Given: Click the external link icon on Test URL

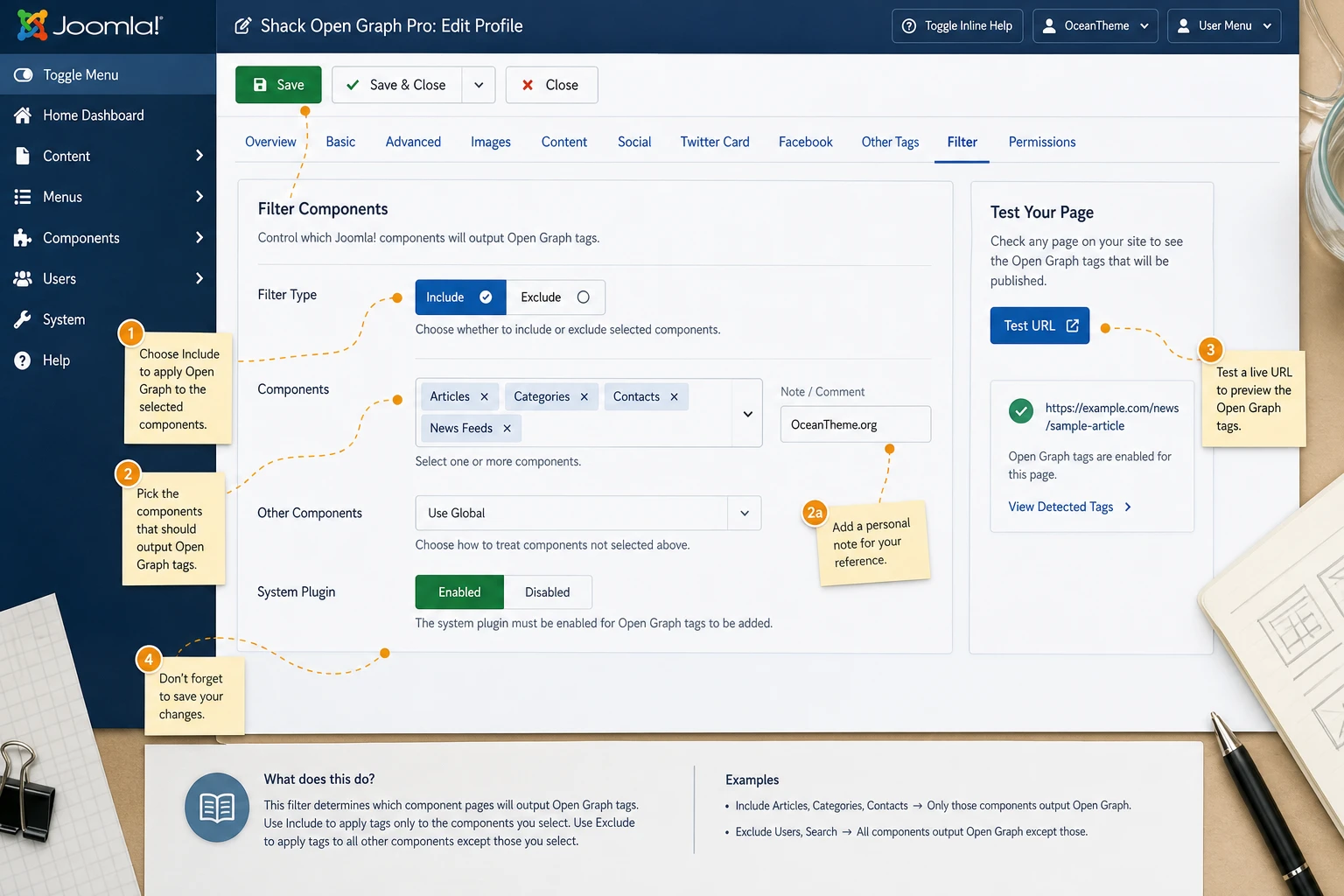Looking at the screenshot, I should pyautogui.click(x=1073, y=325).
